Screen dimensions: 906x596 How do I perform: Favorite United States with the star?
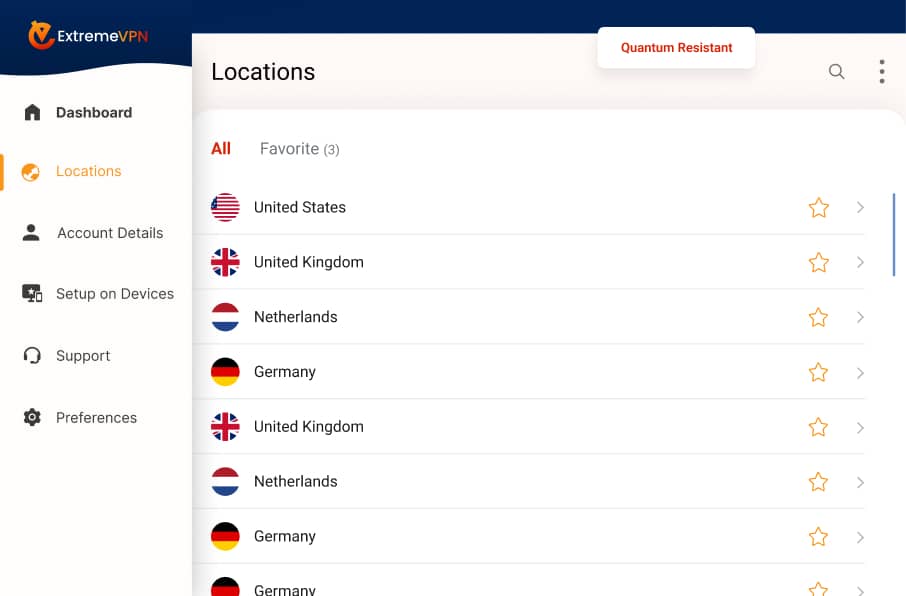818,208
